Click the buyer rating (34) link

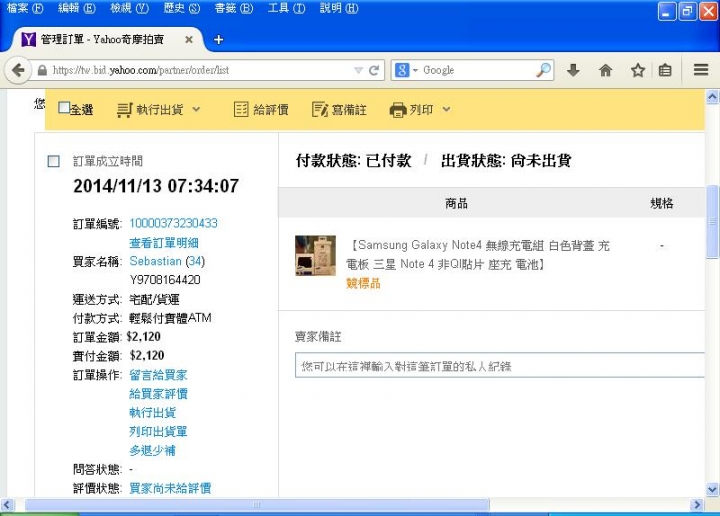coord(195,261)
